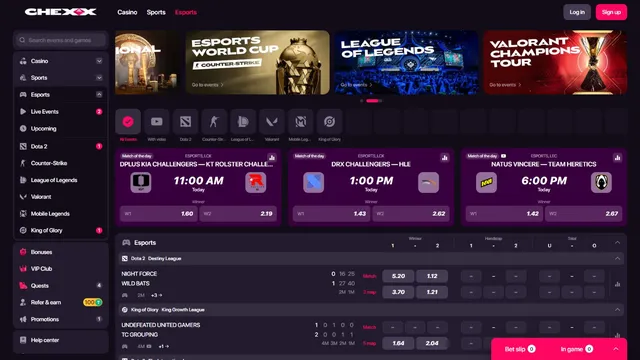Filter by League of Legends icon in row
The width and height of the screenshot is (640, 360).
pyautogui.click(x=243, y=122)
